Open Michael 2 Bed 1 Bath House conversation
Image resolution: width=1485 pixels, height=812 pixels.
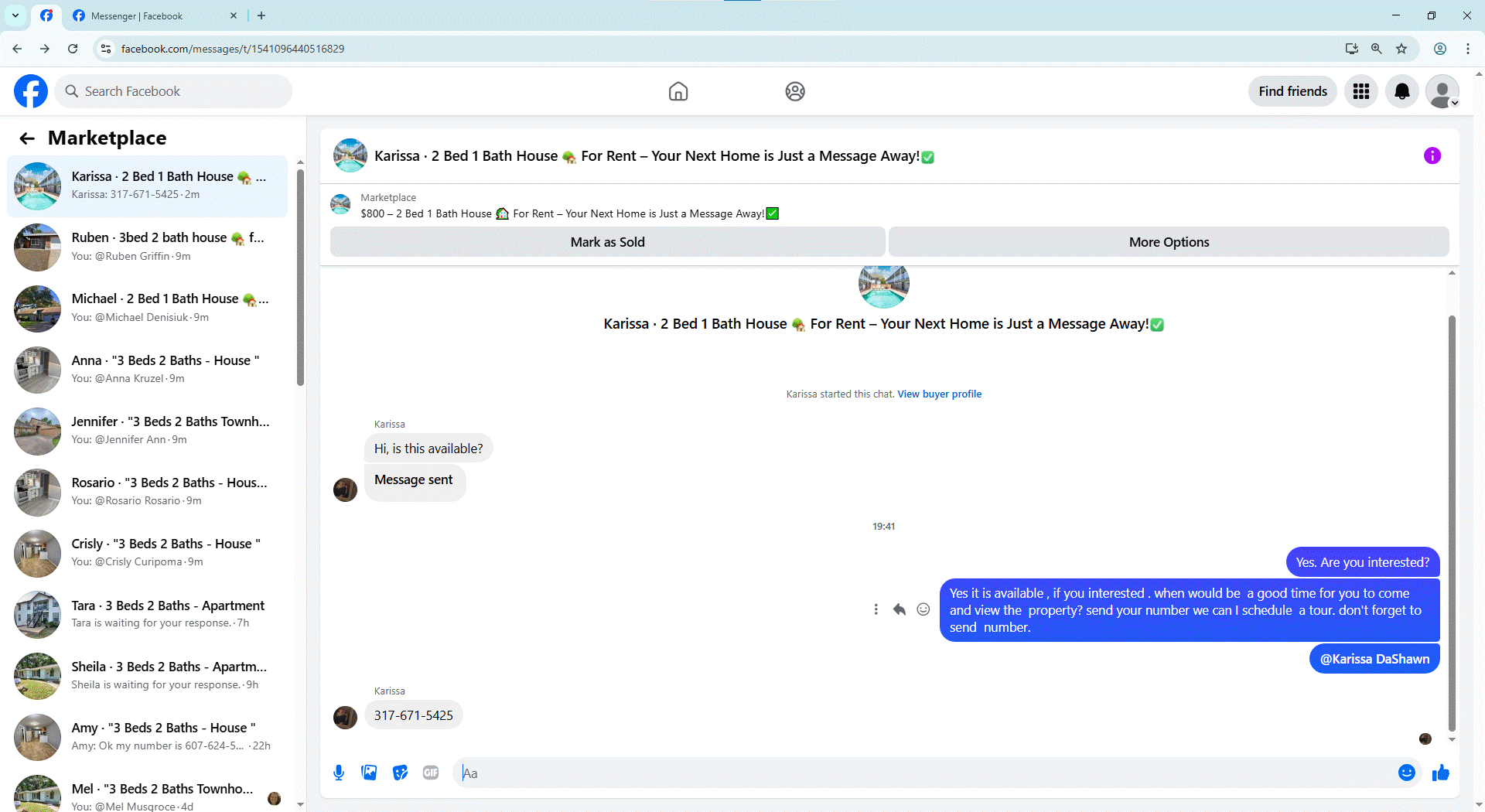click(x=147, y=309)
